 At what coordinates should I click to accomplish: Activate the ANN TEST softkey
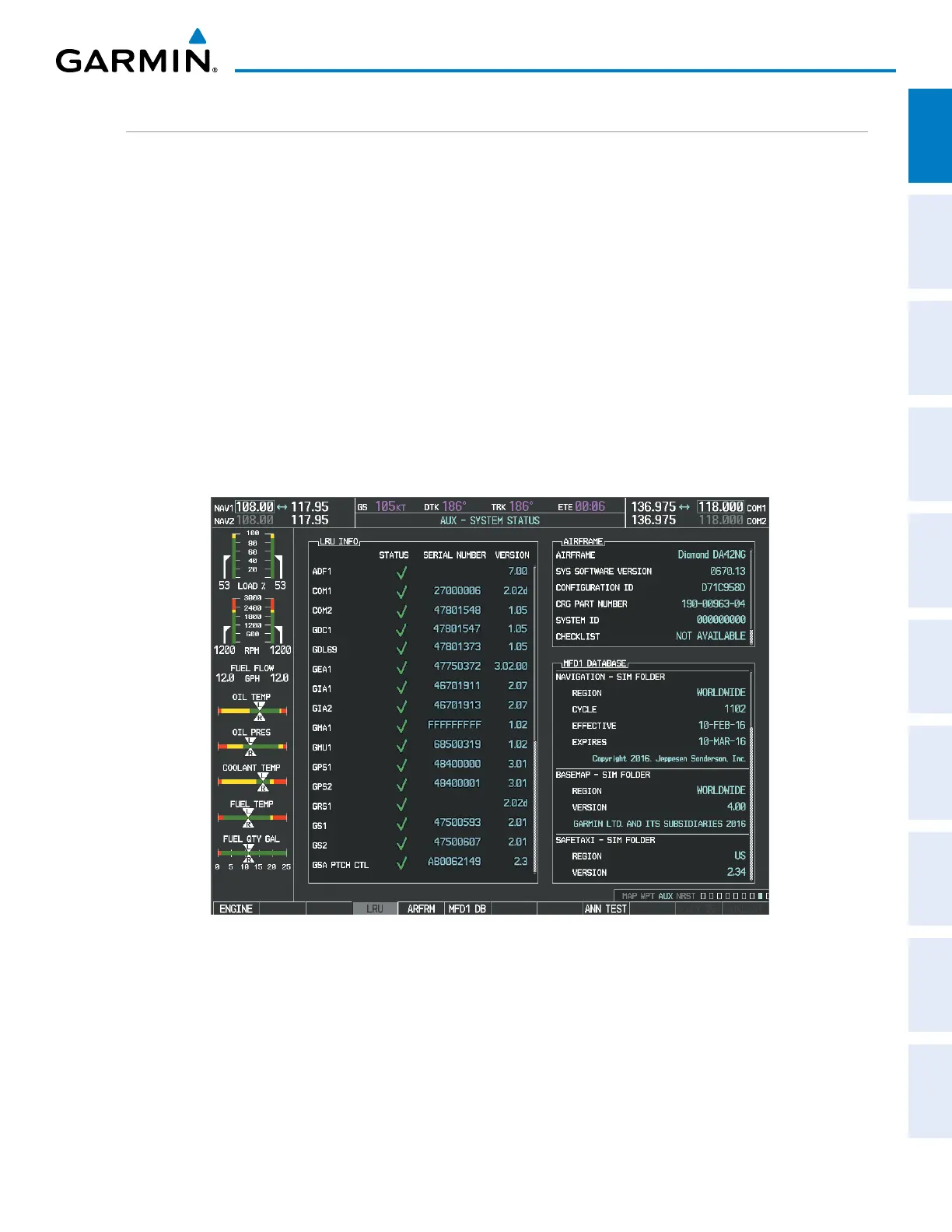[606, 908]
